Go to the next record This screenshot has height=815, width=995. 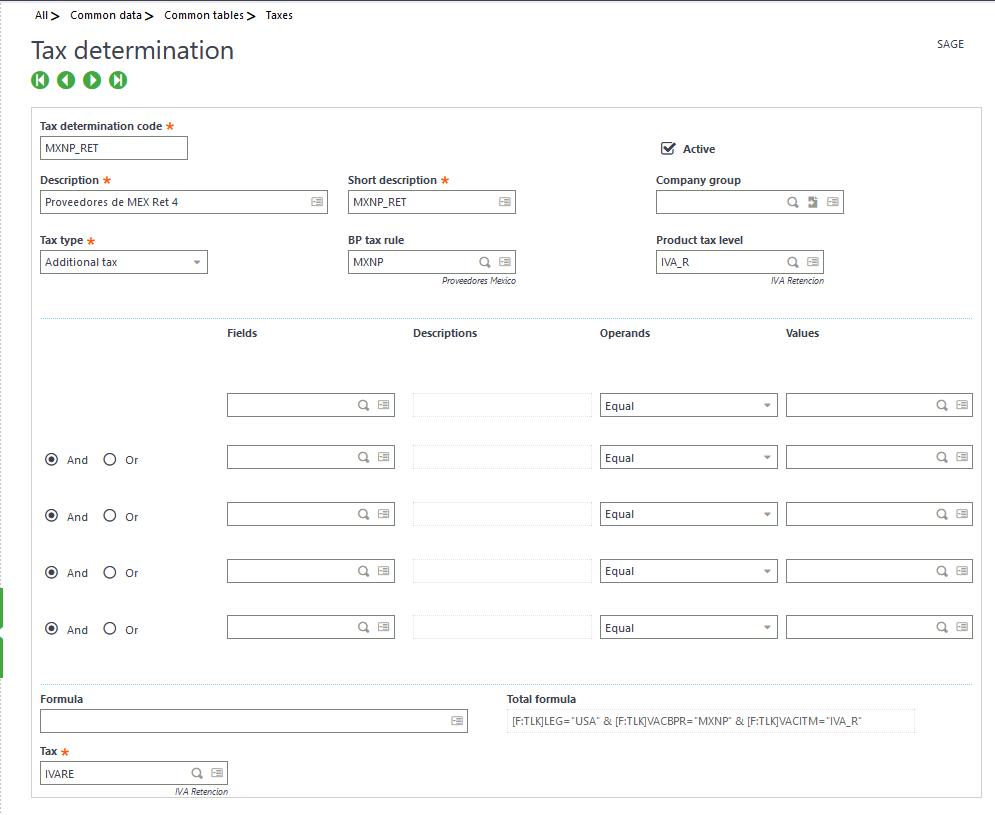point(91,80)
